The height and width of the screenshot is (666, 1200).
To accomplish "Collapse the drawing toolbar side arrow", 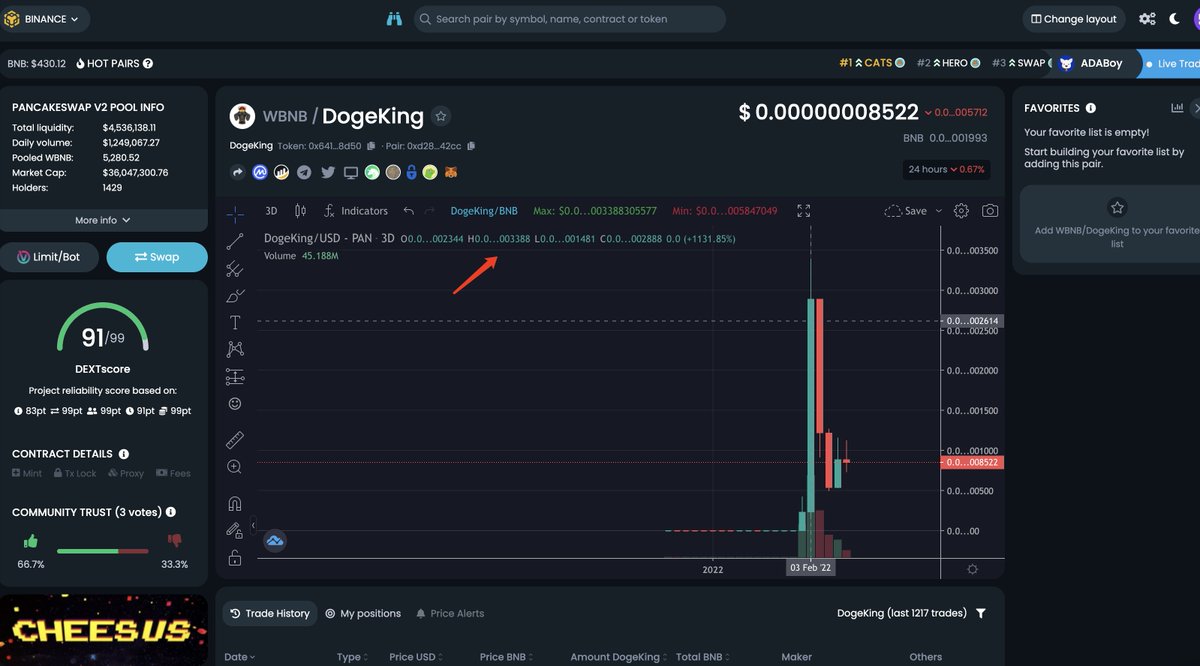I will tap(253, 525).
